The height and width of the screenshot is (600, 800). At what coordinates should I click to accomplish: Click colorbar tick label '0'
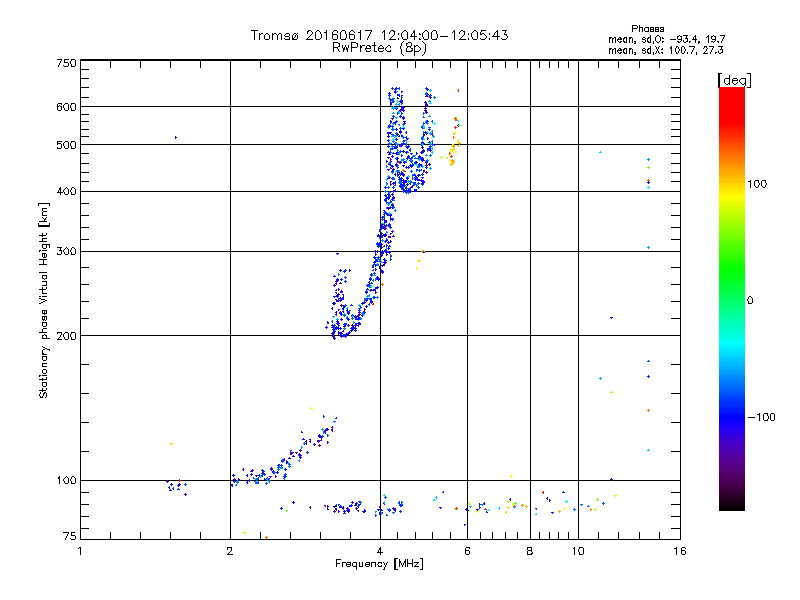coord(750,301)
